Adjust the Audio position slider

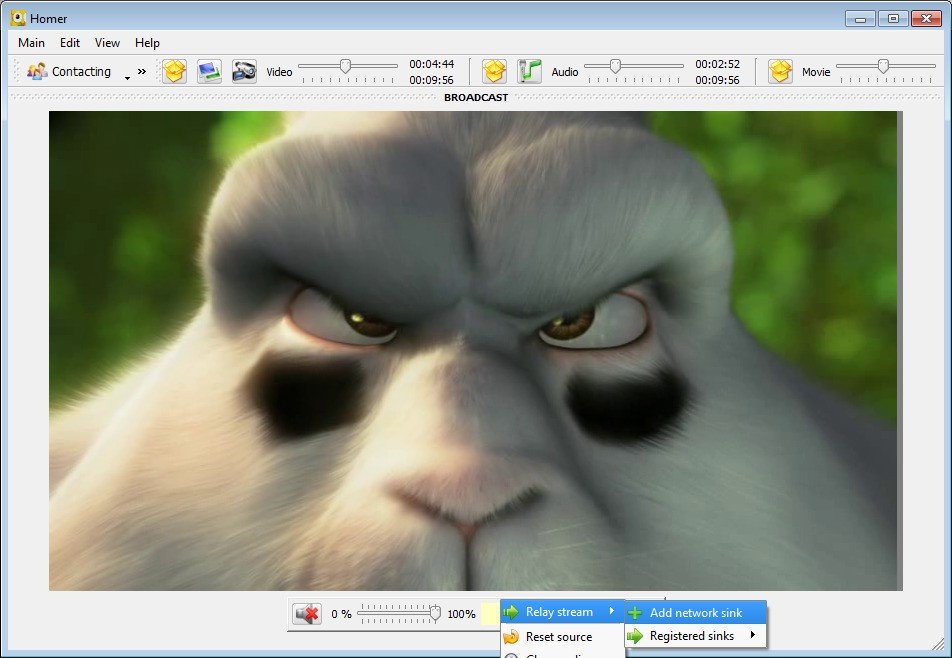click(x=634, y=71)
